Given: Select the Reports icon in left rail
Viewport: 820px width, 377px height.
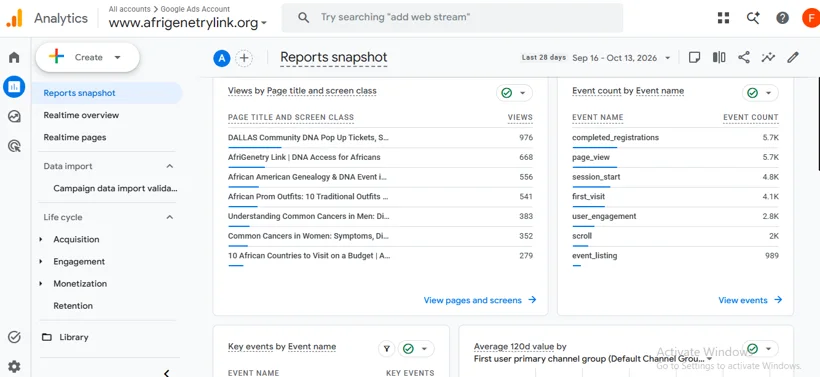Looking at the screenshot, I should (x=14, y=87).
